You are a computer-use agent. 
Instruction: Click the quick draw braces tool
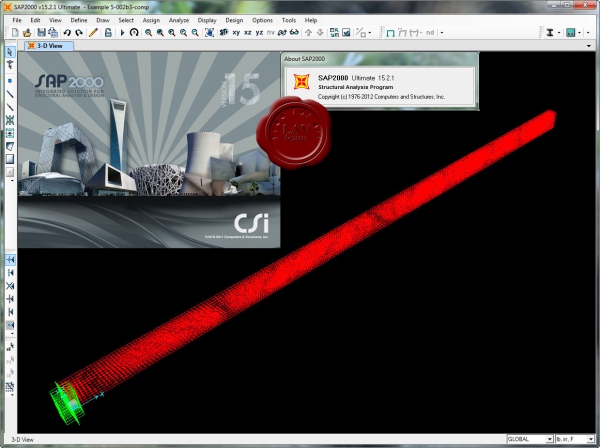pos(10,120)
